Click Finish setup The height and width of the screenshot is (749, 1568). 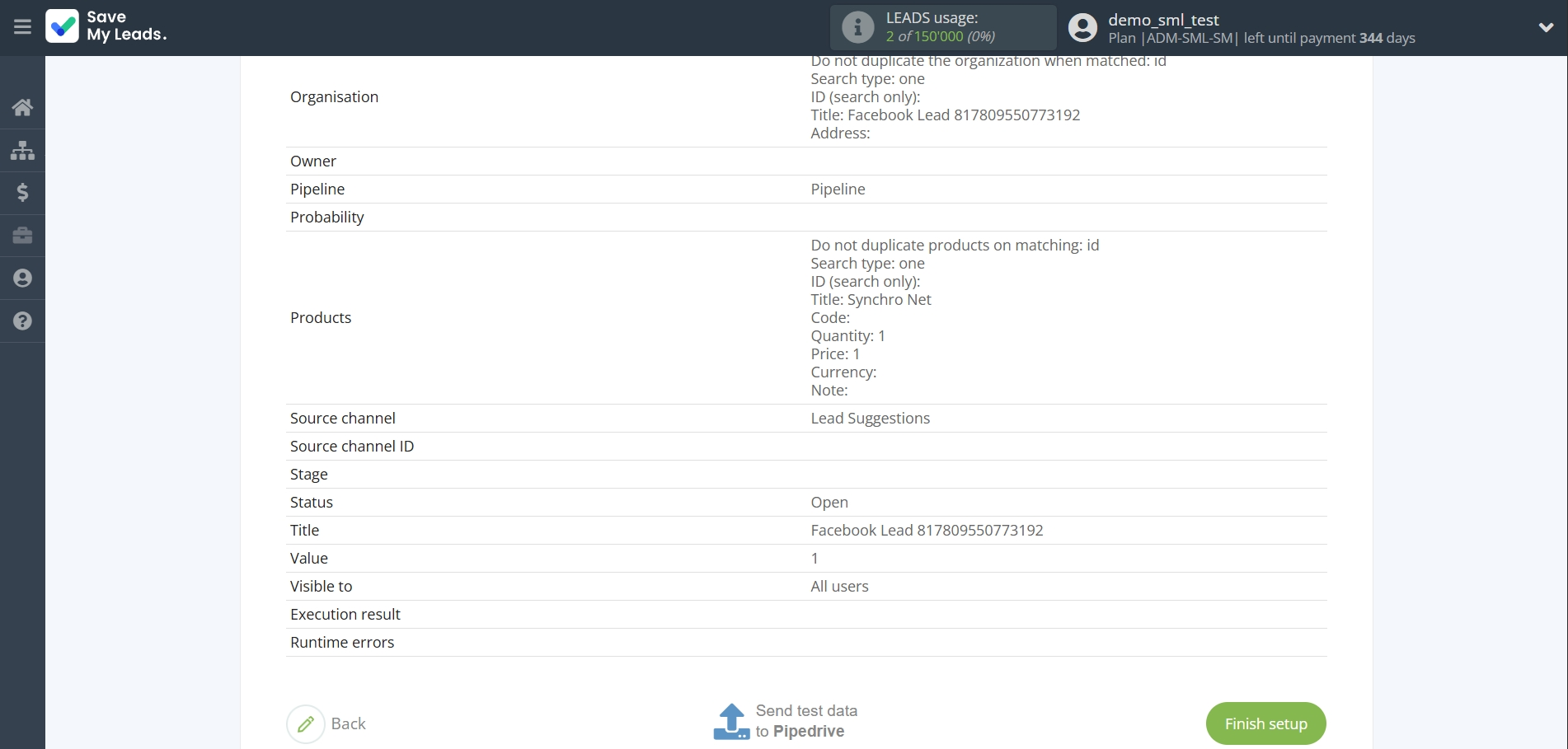click(x=1265, y=723)
